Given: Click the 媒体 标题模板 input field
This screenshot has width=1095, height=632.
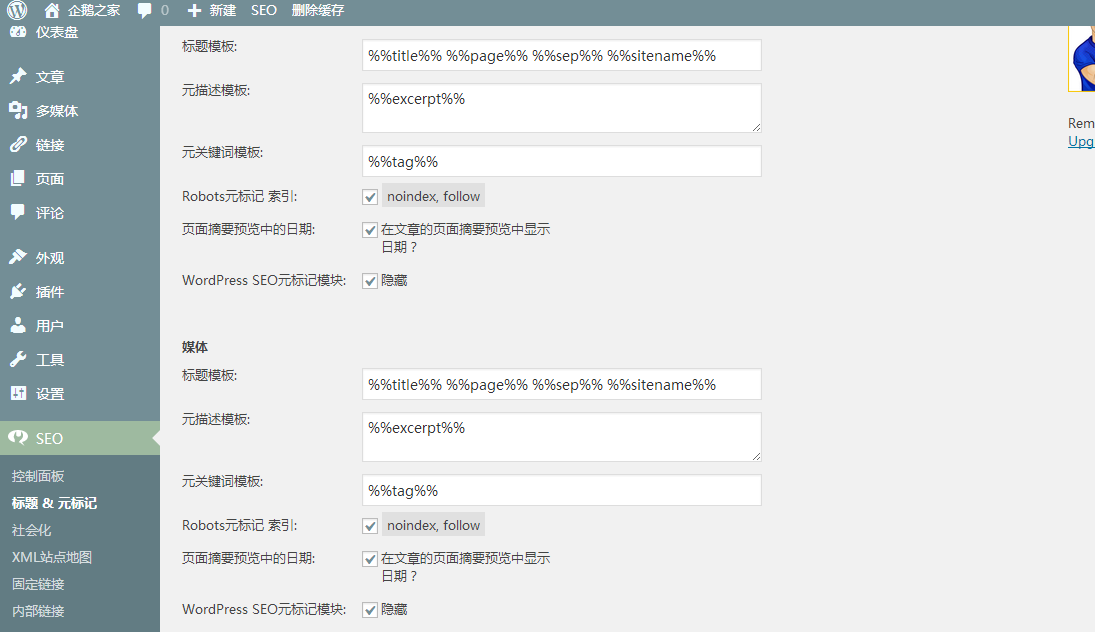Looking at the screenshot, I should (x=561, y=384).
